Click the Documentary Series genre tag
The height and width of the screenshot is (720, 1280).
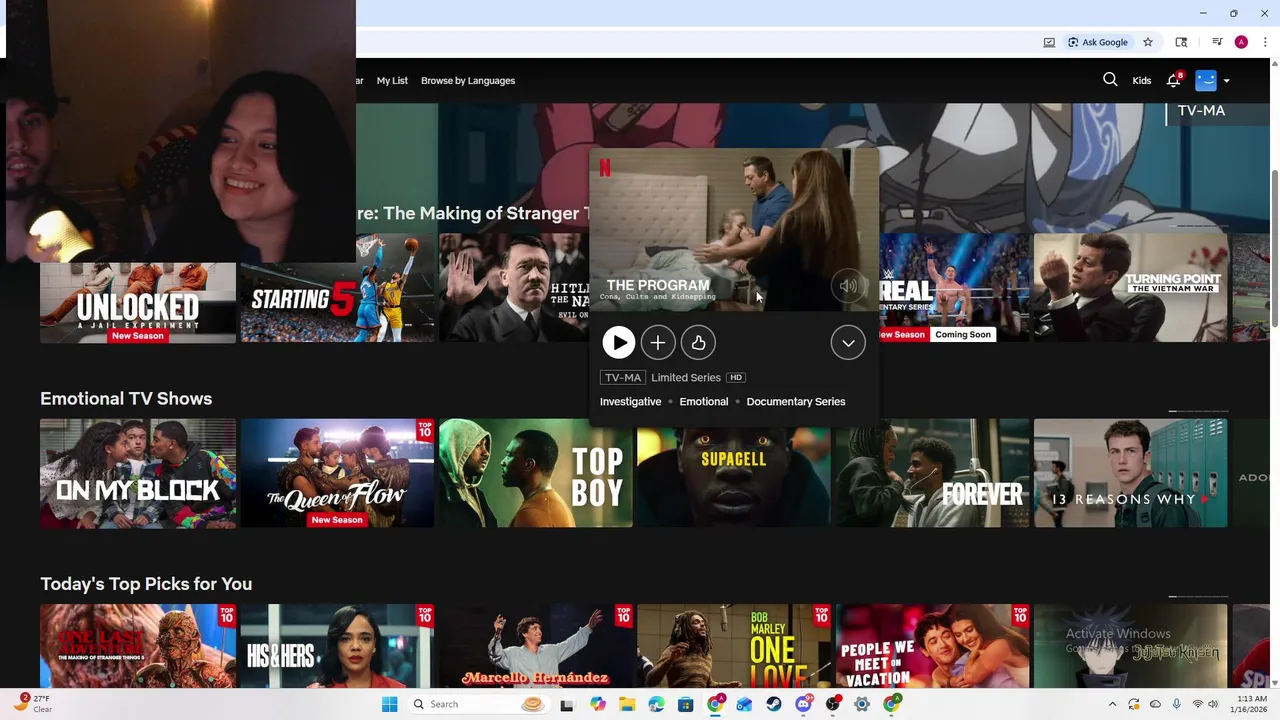tap(796, 402)
